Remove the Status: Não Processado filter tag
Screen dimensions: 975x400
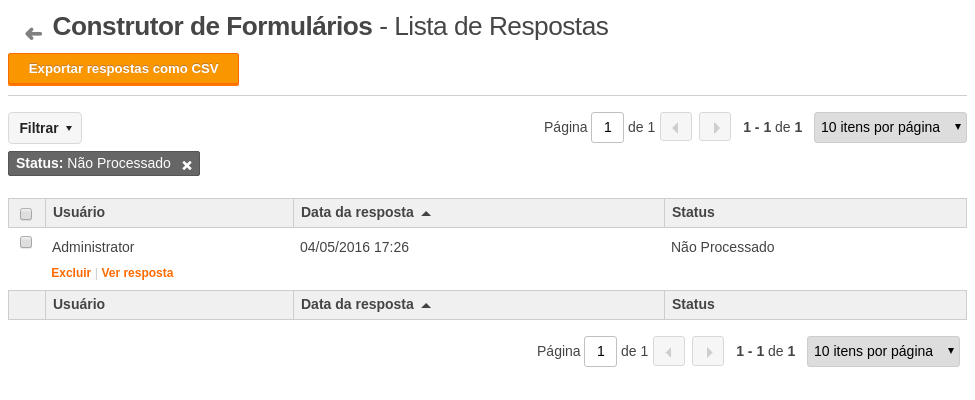(187, 165)
